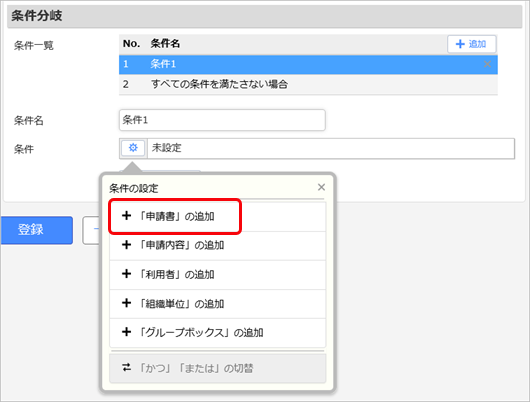Click the 条件名 text field containing 条件1

(x=222, y=120)
